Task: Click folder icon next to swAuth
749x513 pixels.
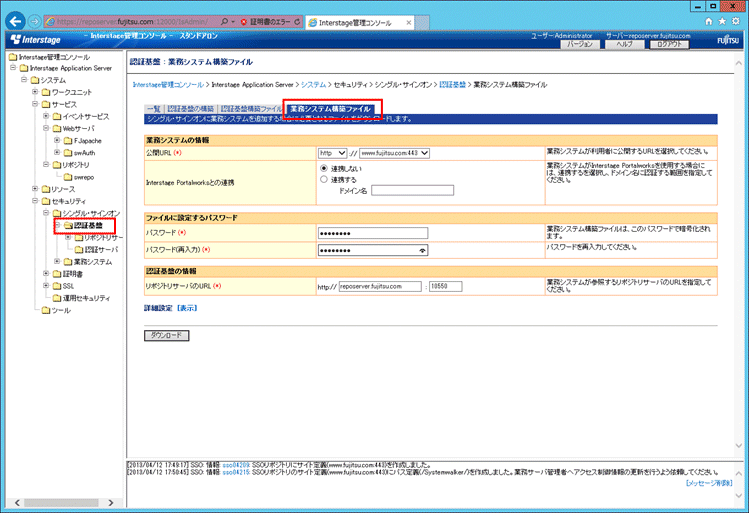Action: click(x=68, y=153)
